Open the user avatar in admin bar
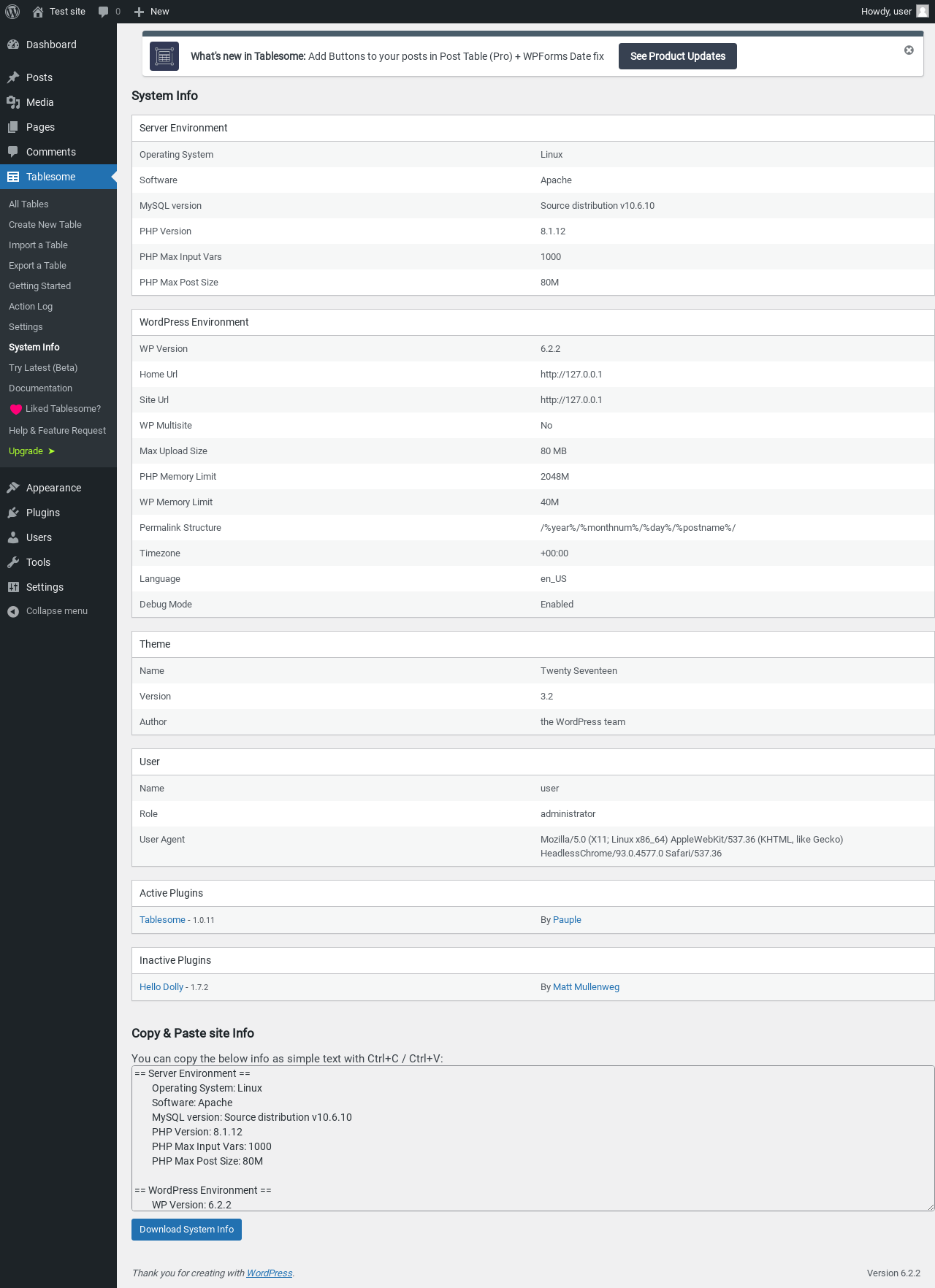Image resolution: width=935 pixels, height=1288 pixels. click(923, 12)
